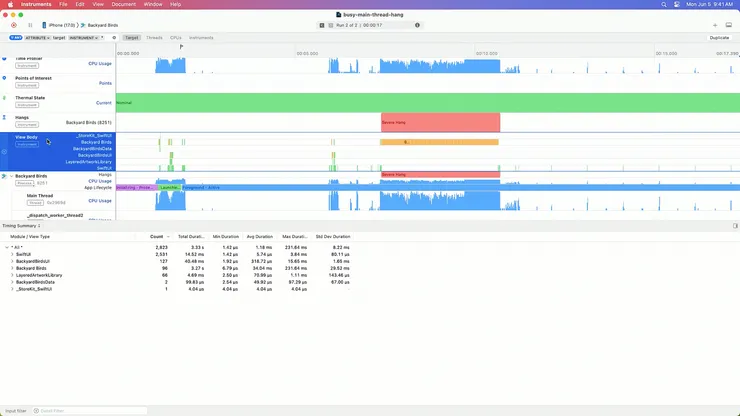Collapse the Backyard Birds process track
The image size is (740, 416).
(x=11, y=176)
